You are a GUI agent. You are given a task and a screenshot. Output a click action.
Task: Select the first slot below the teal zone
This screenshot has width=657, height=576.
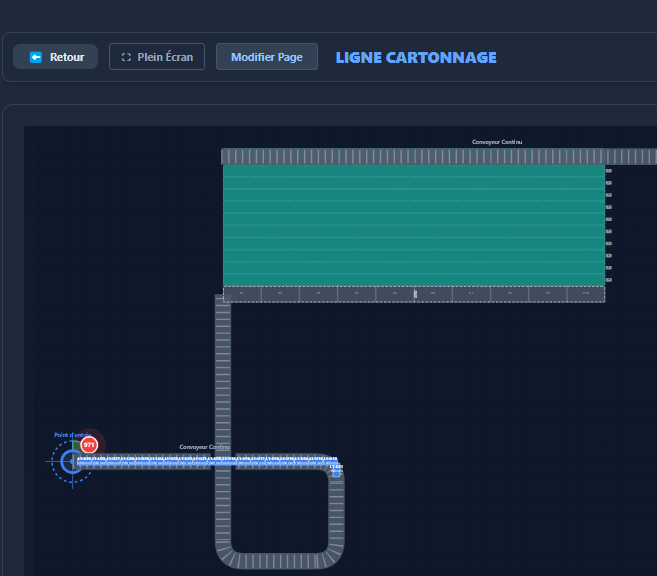(x=242, y=294)
